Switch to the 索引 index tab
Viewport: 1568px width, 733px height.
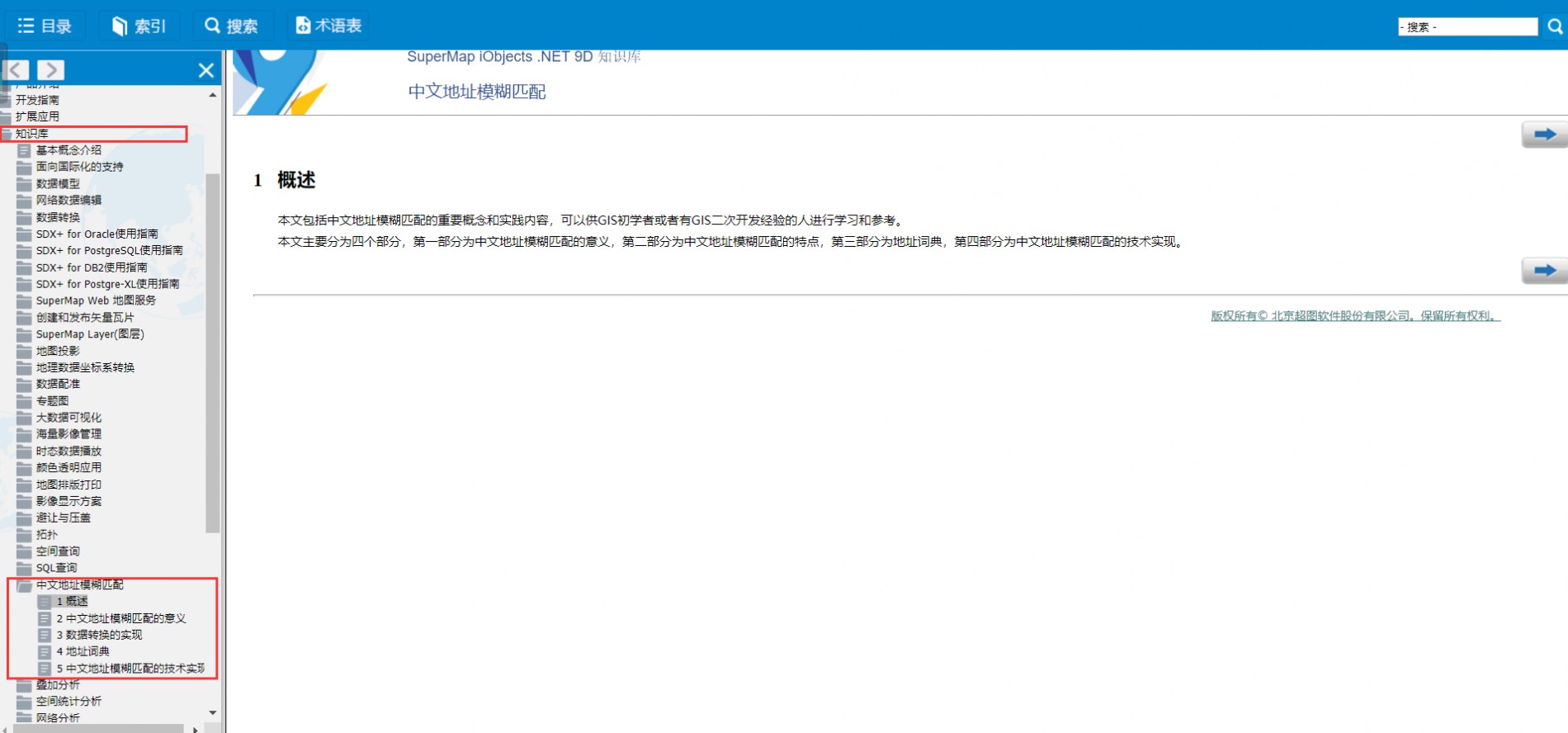tap(139, 26)
